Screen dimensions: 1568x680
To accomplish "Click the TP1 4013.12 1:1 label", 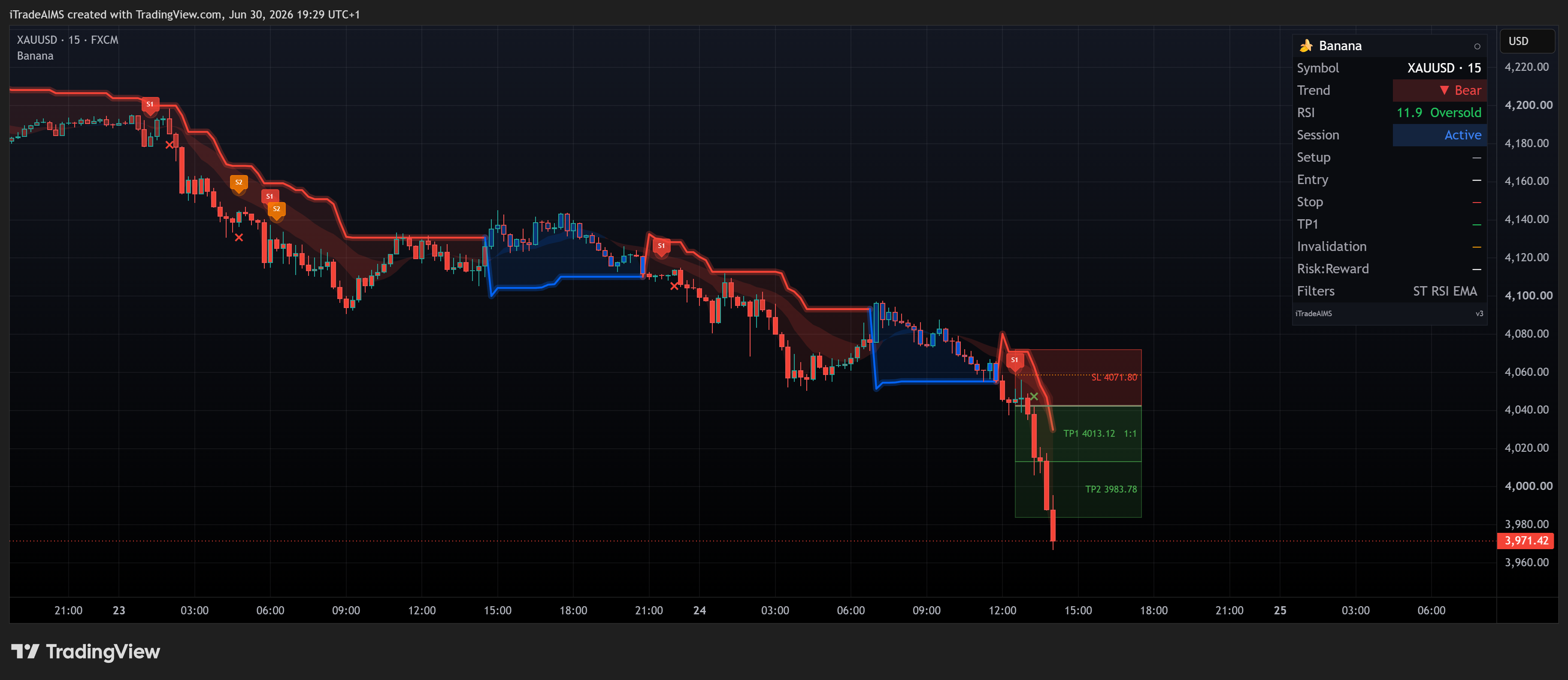I will 1099,433.
